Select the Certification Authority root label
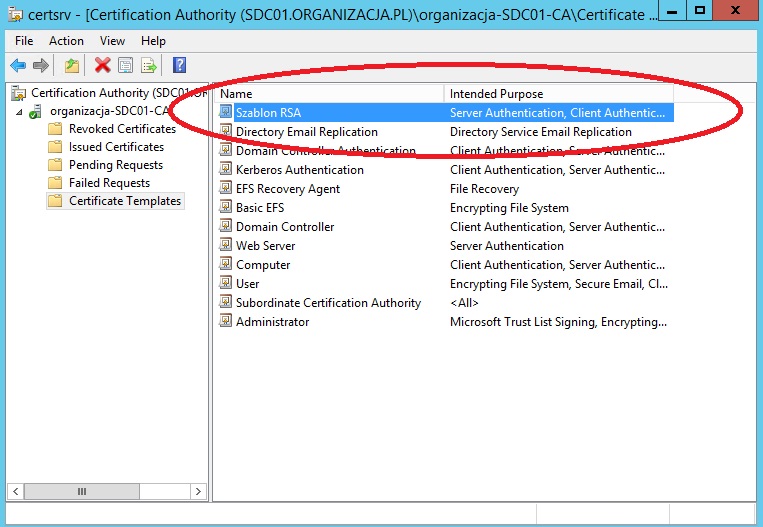Image resolution: width=763 pixels, height=527 pixels. (x=119, y=93)
